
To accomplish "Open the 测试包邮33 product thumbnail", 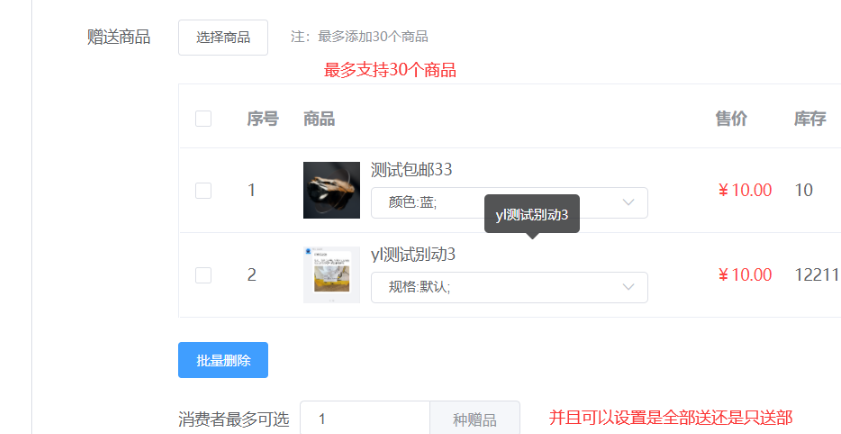I will [x=331, y=190].
